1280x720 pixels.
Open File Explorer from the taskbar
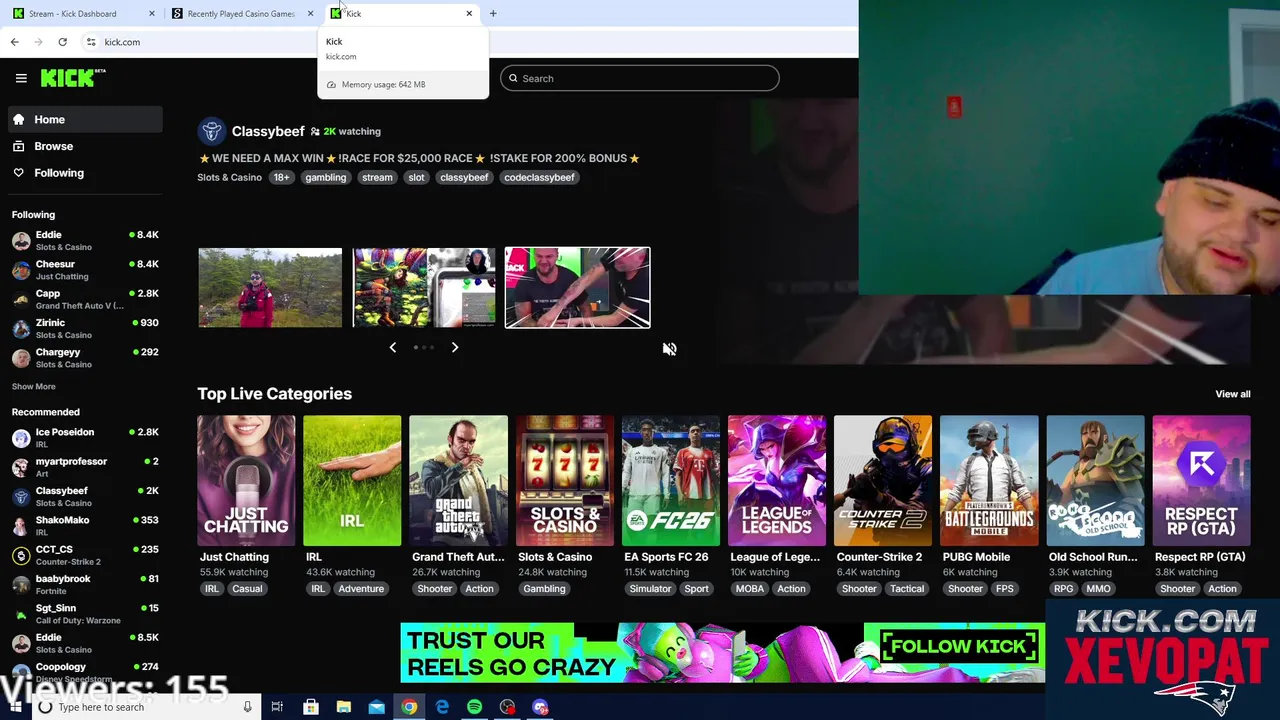pyautogui.click(x=343, y=707)
